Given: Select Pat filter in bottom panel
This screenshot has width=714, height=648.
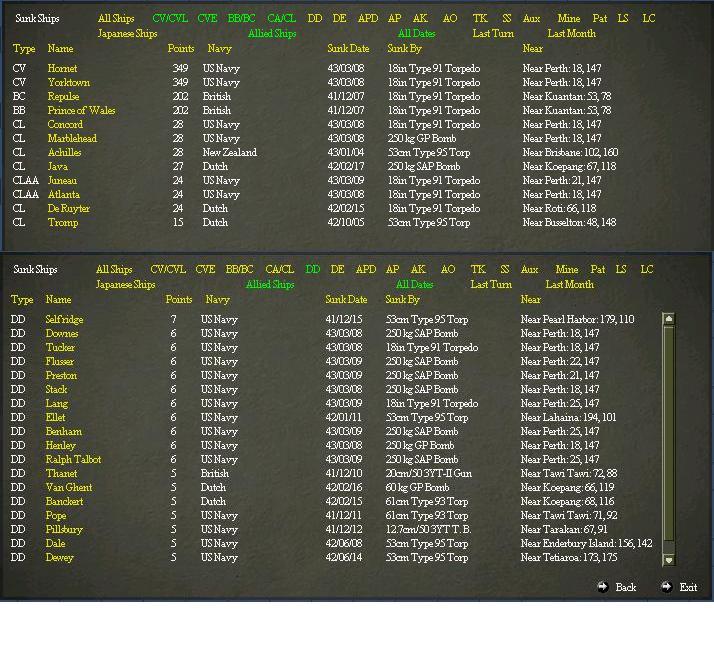Looking at the screenshot, I should click(x=598, y=270).
